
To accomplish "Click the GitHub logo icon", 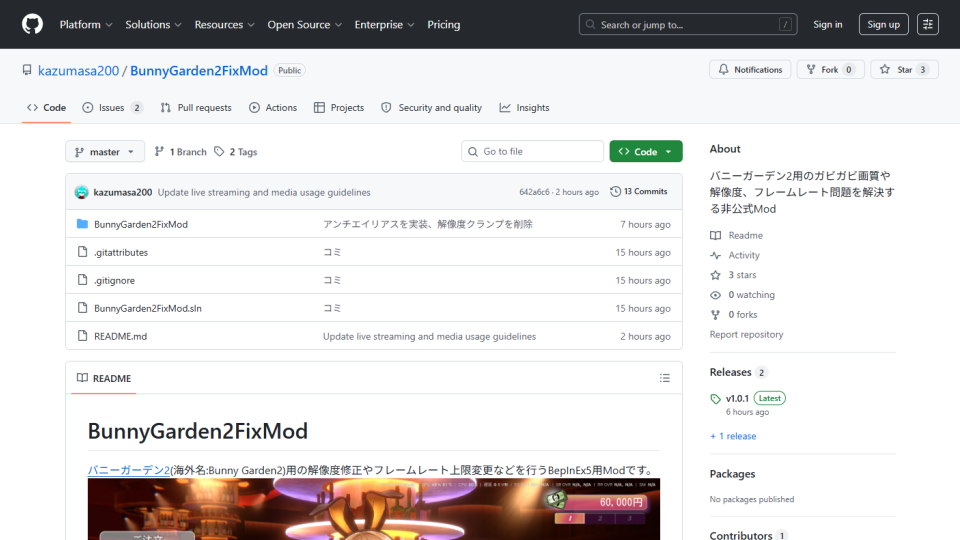I will [x=32, y=24].
